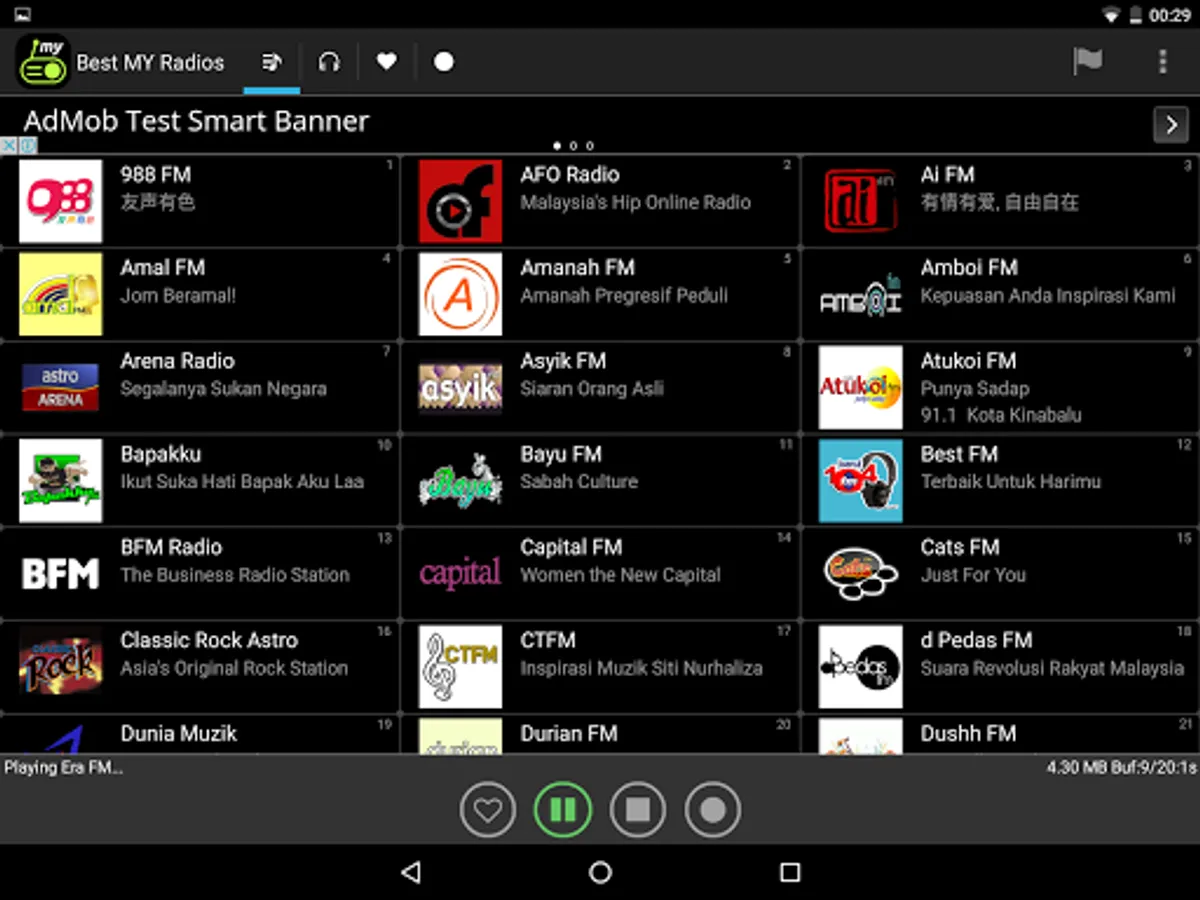Open the three-dot overflow menu
Screen dimensions: 1200x900
coord(1162,62)
